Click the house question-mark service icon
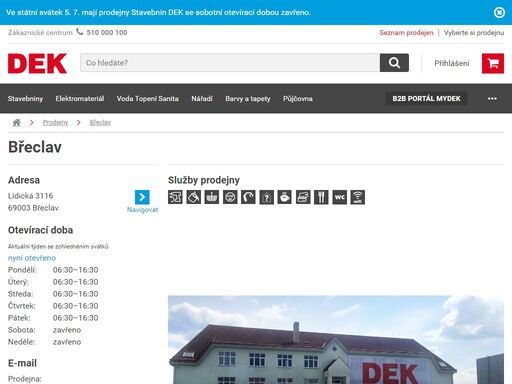The height and width of the screenshot is (384, 512). pos(267,197)
